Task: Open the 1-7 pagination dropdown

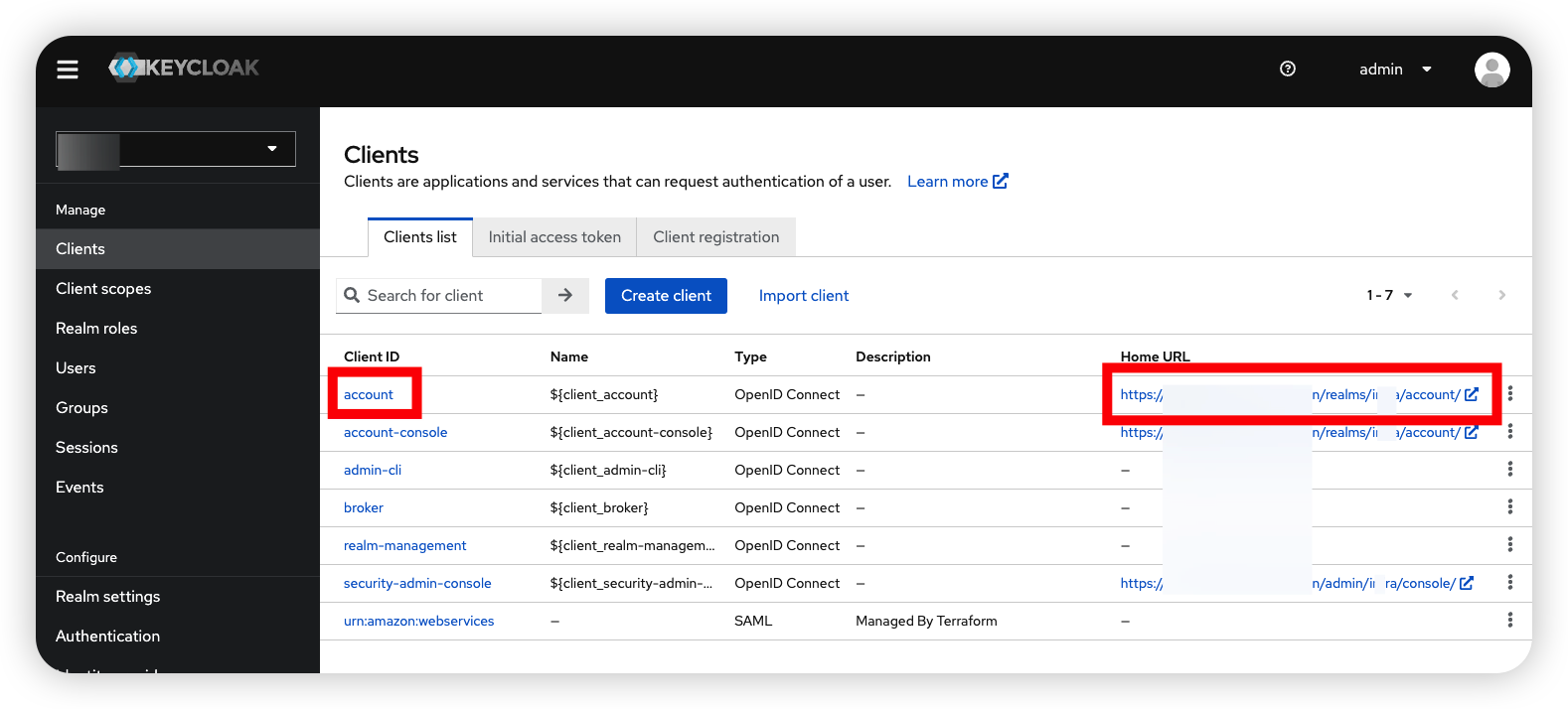Action: [1389, 295]
